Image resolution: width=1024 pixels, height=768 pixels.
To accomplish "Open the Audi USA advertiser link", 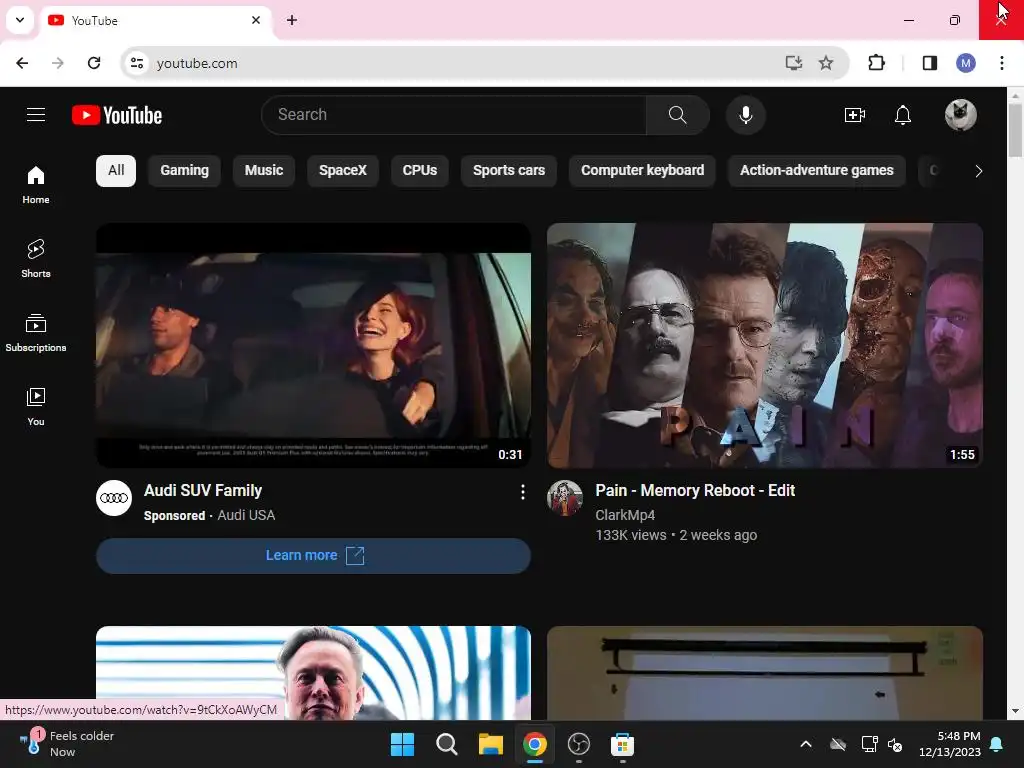I will (x=246, y=515).
